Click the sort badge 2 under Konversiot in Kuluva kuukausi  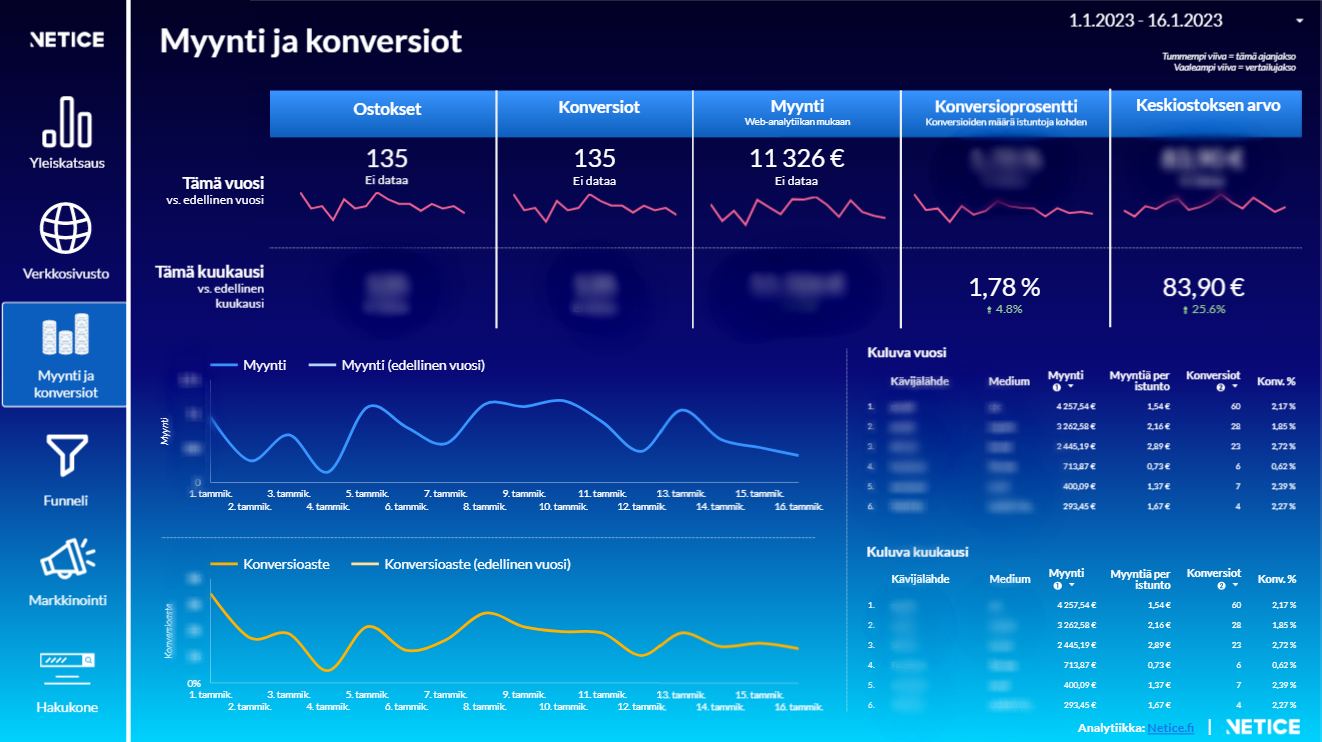point(1221,584)
